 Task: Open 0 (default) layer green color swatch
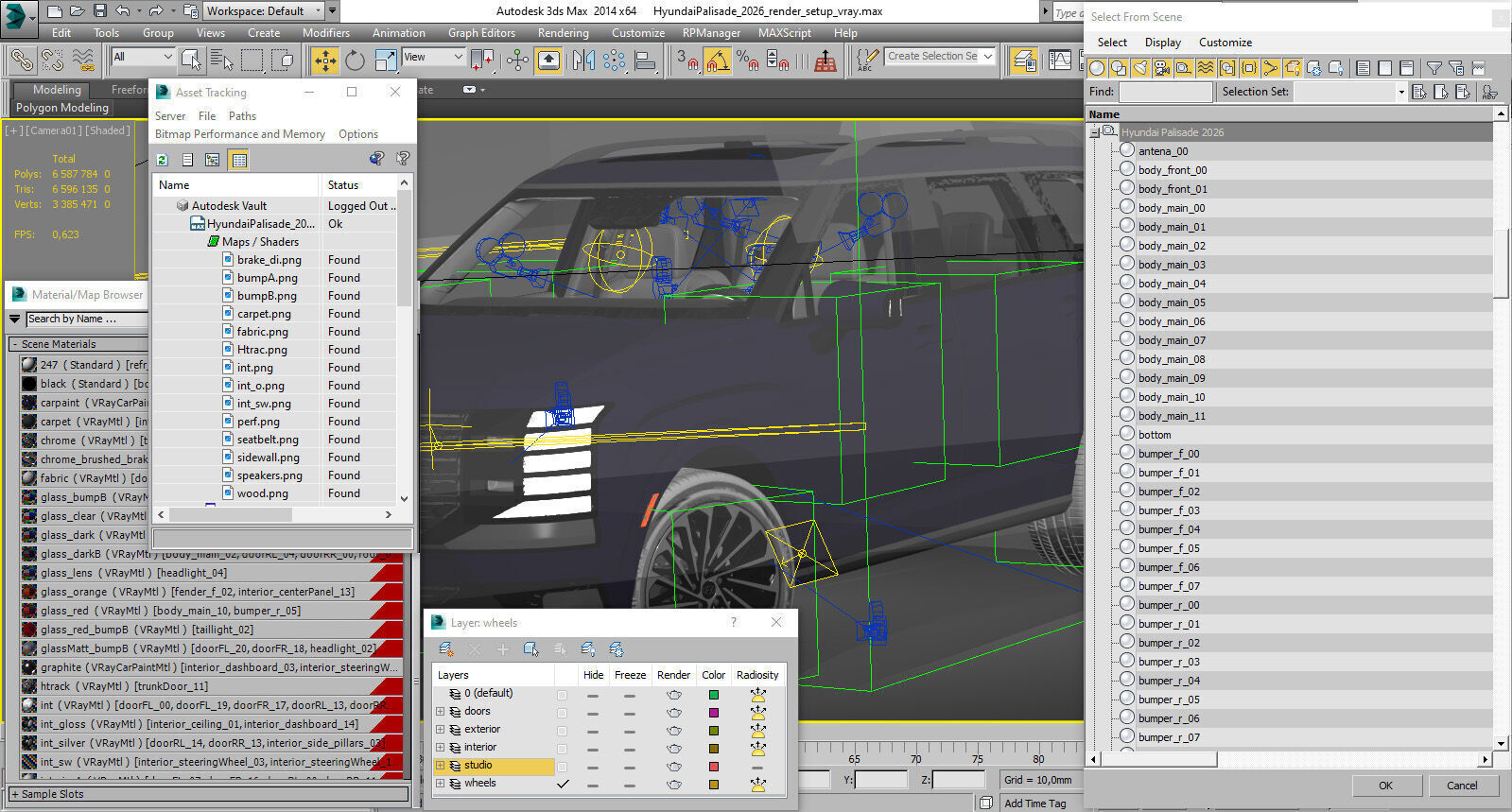coord(713,695)
